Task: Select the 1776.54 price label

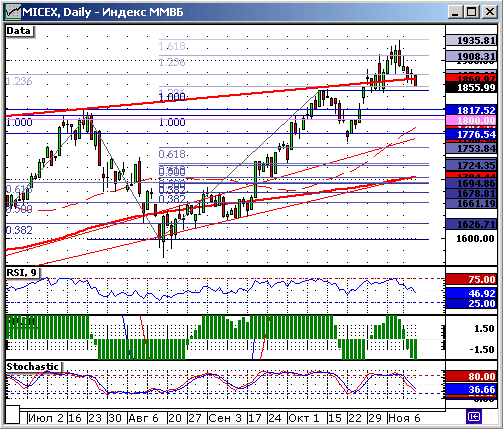Action: coord(471,134)
